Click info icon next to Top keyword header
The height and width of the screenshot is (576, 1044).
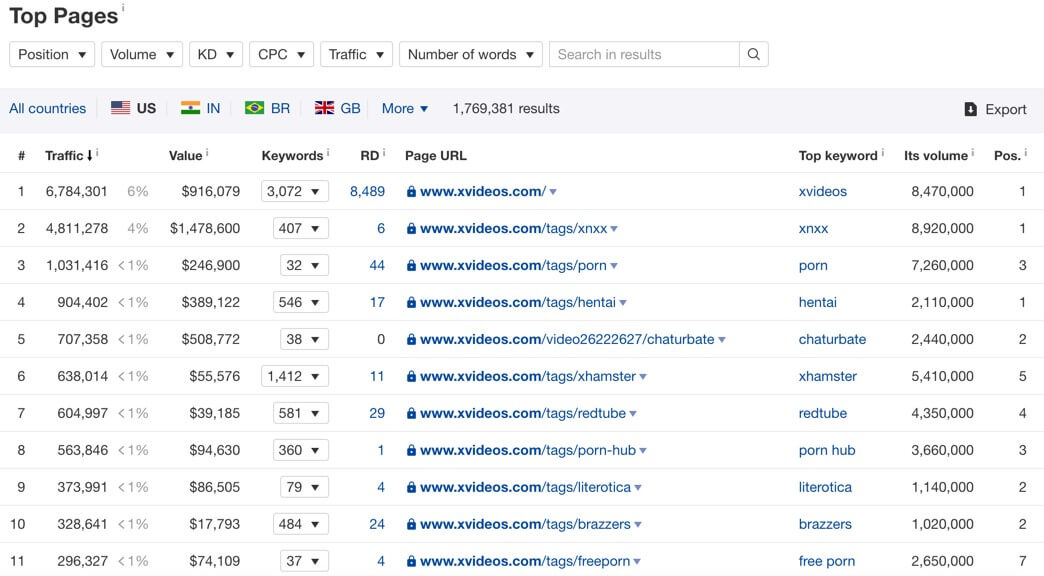(x=882, y=152)
